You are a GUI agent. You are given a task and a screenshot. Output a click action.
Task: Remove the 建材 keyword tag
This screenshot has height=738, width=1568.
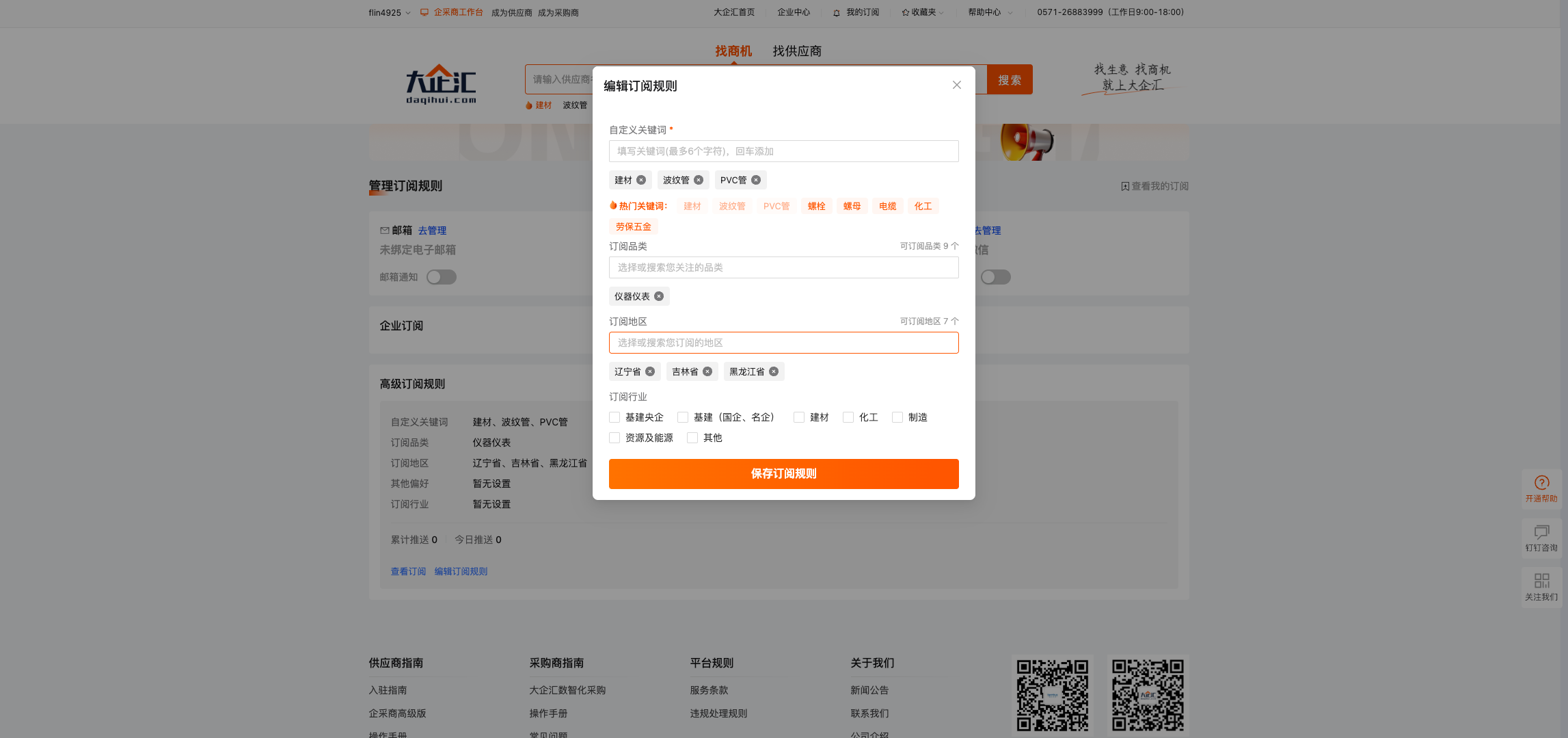pos(641,180)
